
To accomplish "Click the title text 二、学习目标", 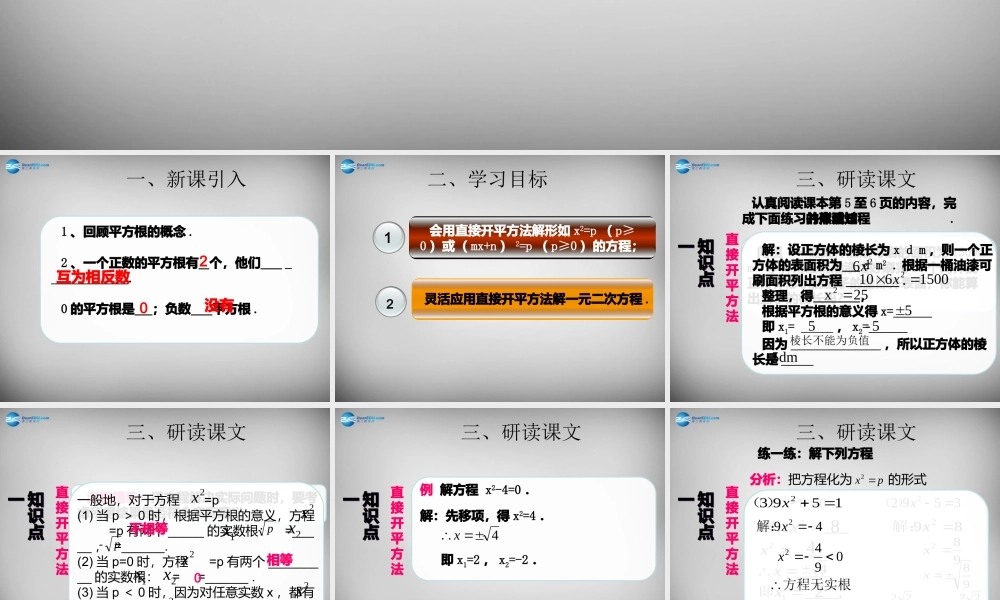I will pyautogui.click(x=488, y=179).
